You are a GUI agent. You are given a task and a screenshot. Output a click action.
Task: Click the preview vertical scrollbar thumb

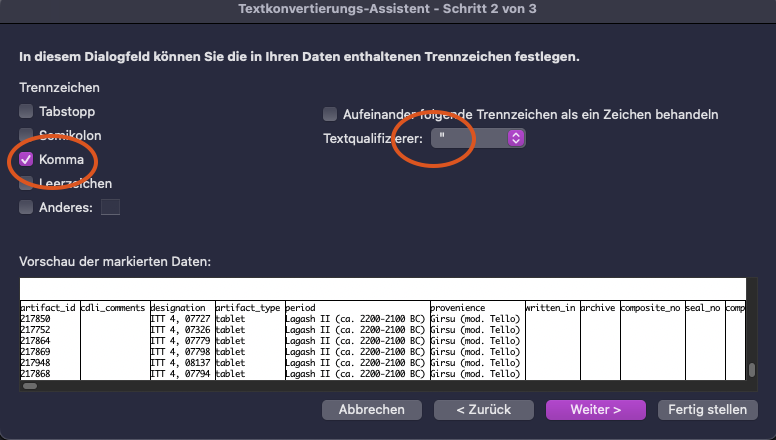click(752, 370)
